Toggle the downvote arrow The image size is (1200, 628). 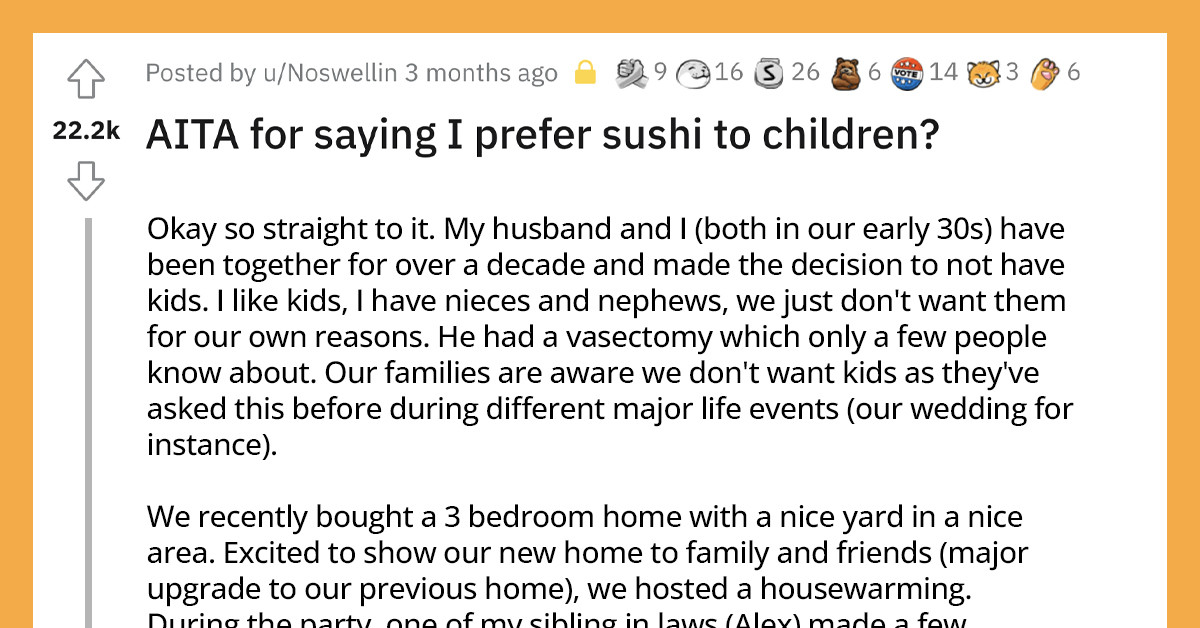click(x=86, y=181)
